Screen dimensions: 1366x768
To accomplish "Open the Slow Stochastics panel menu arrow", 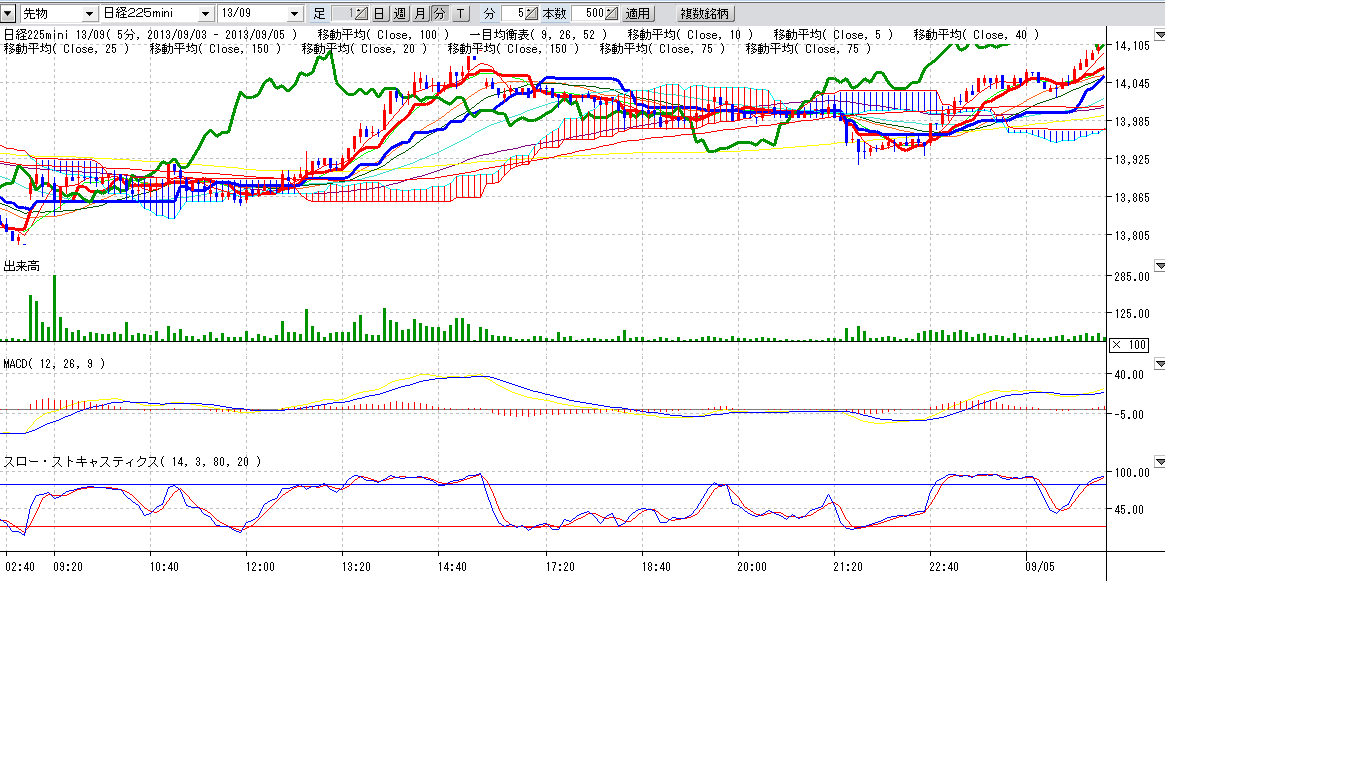I will [x=1160, y=462].
